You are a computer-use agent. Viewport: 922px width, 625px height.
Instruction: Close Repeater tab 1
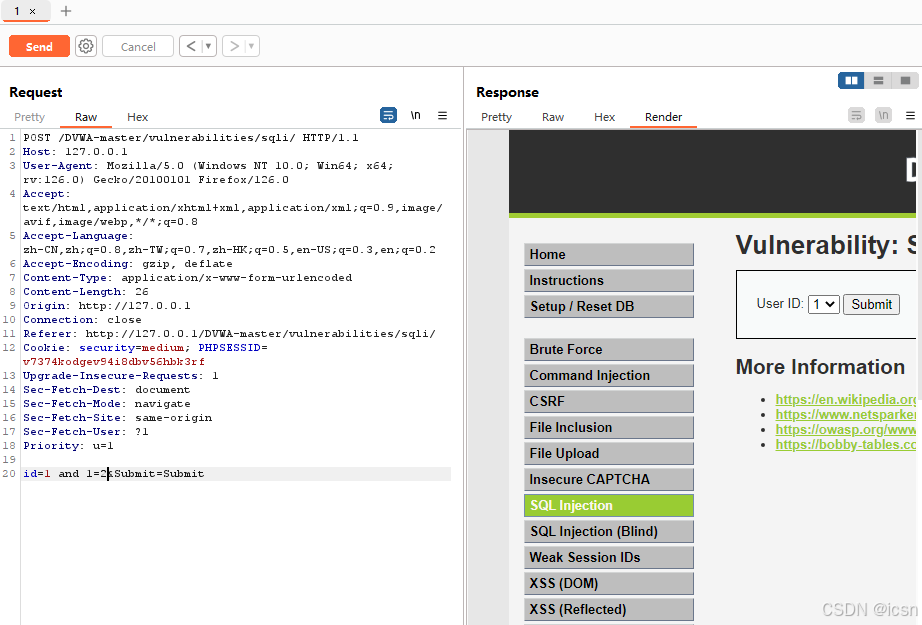32,11
